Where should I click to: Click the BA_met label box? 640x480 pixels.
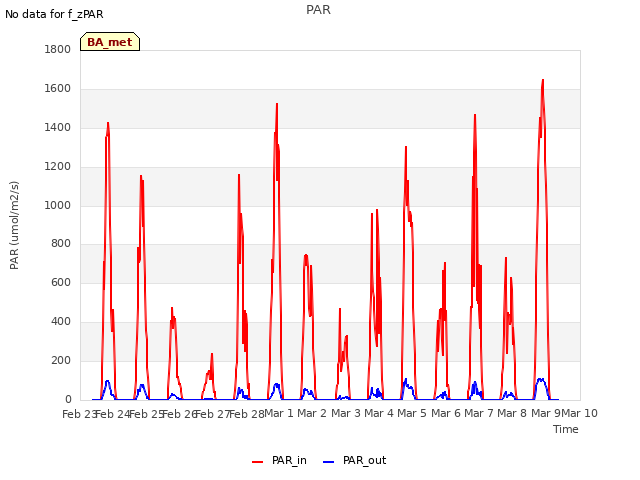pyautogui.click(x=110, y=42)
